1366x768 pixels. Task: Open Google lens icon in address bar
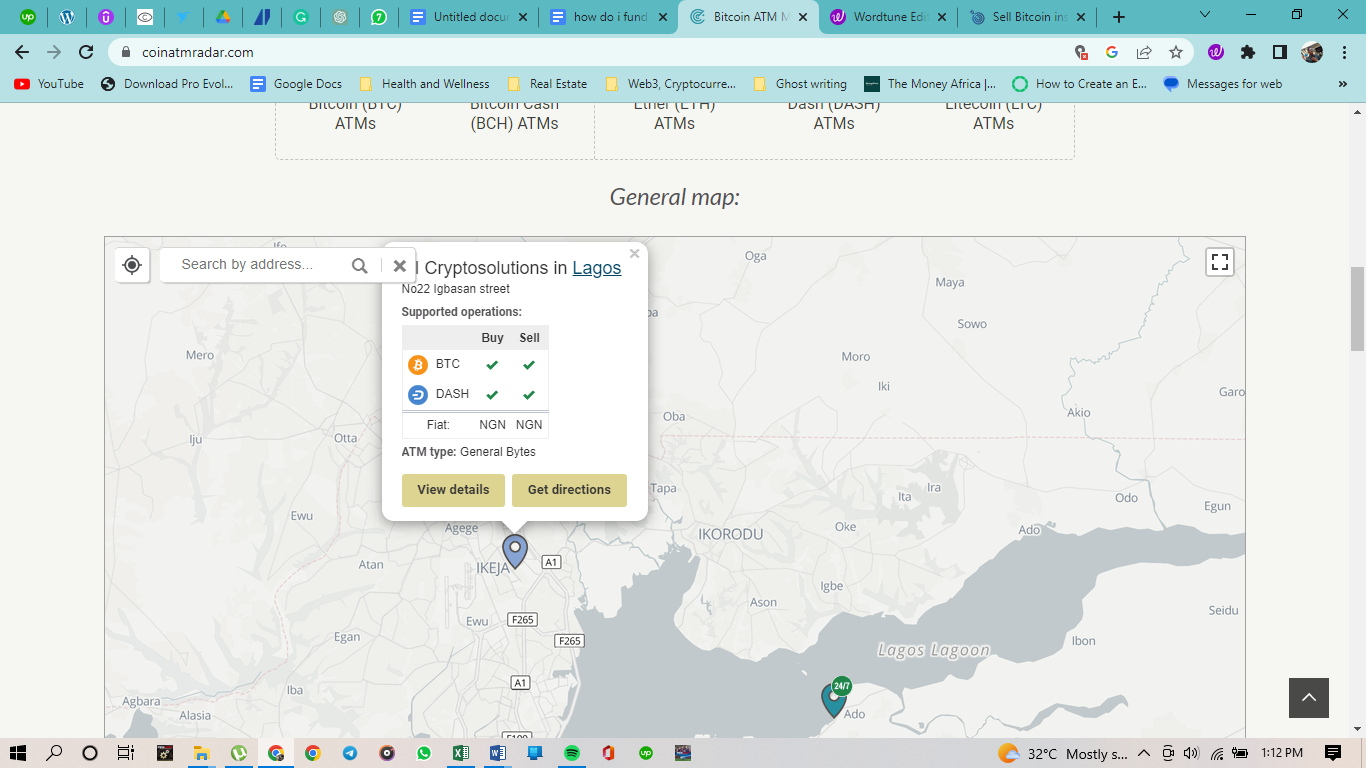coord(1111,52)
